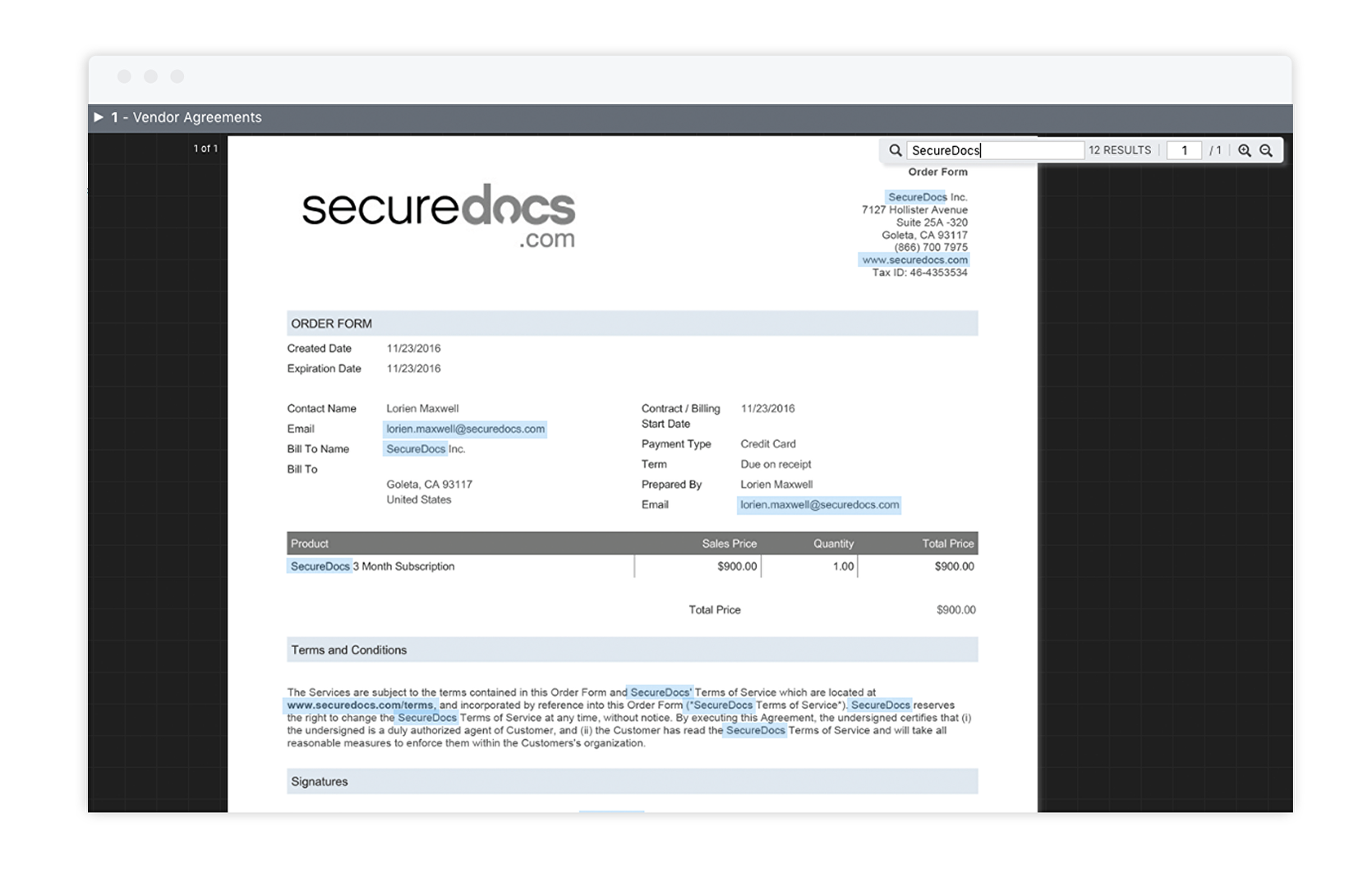Click the Prepared By email address
The width and height of the screenshot is (1372, 887).
(x=819, y=505)
